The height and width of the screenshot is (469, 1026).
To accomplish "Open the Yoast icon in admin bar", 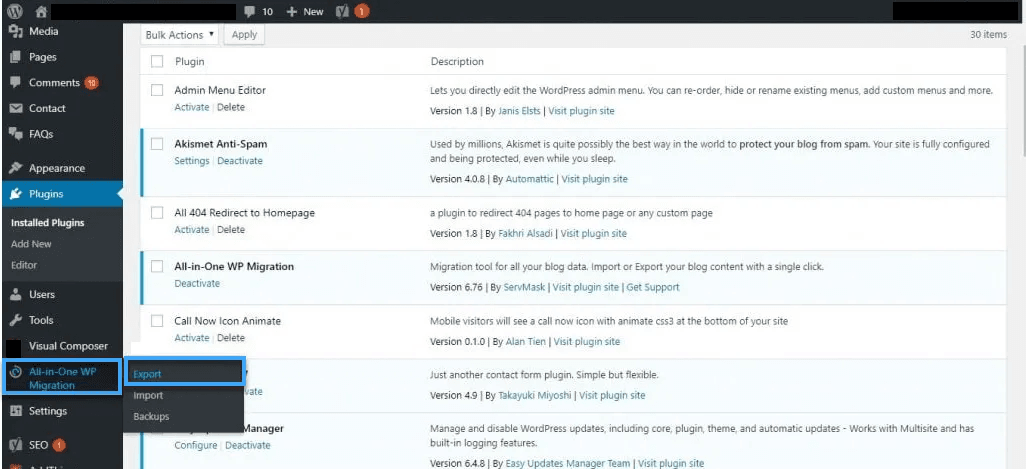I will click(342, 11).
